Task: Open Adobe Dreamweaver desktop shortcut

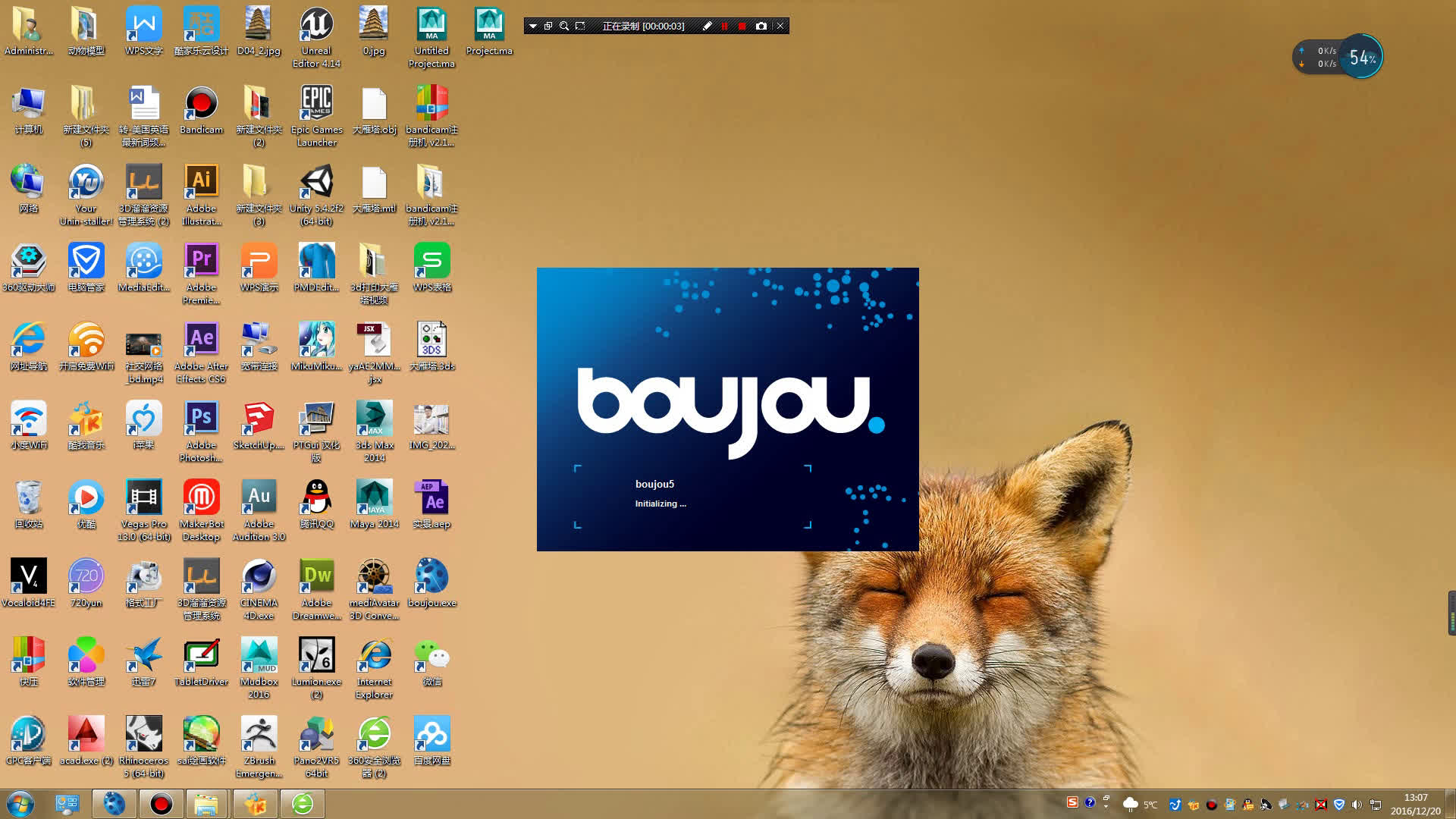Action: click(316, 589)
